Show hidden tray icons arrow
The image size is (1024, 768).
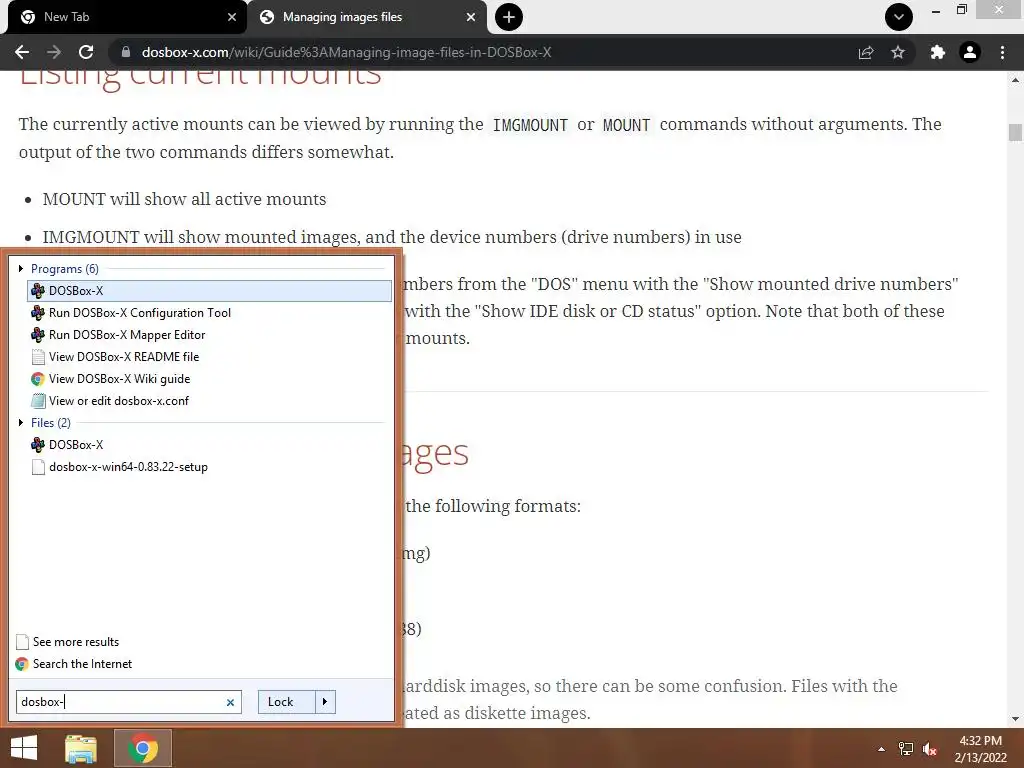click(x=881, y=749)
